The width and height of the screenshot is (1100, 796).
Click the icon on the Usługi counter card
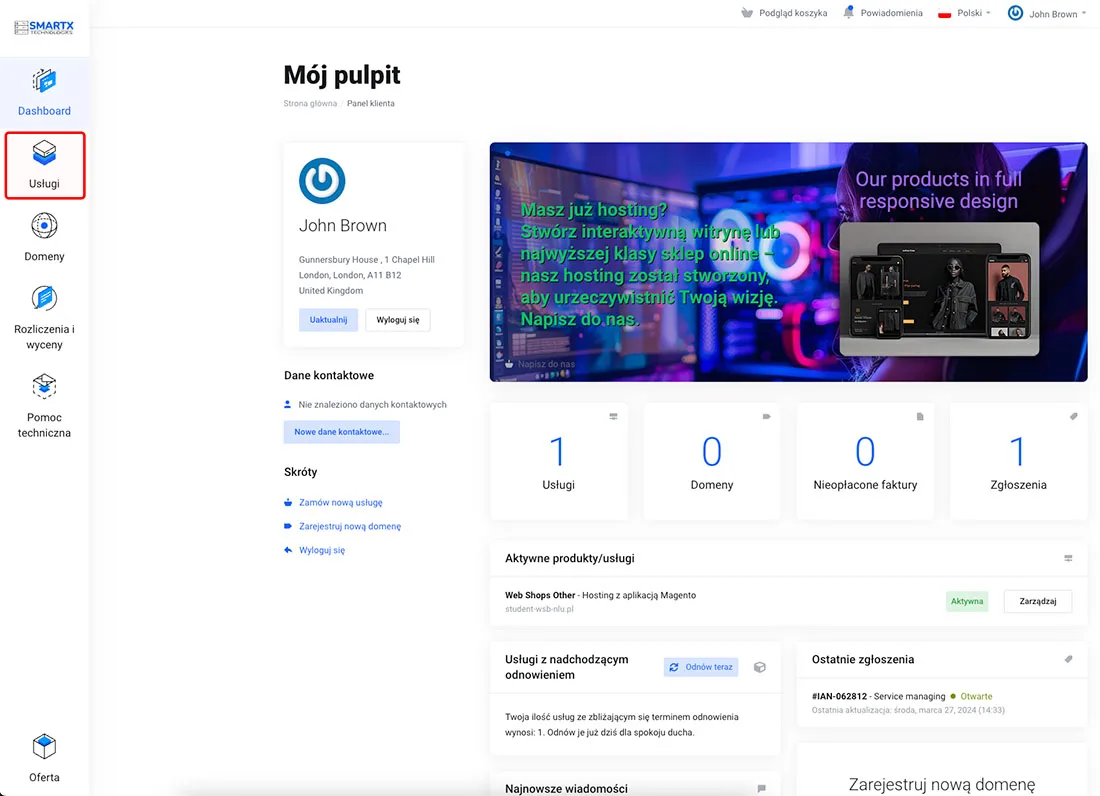[x=613, y=417]
